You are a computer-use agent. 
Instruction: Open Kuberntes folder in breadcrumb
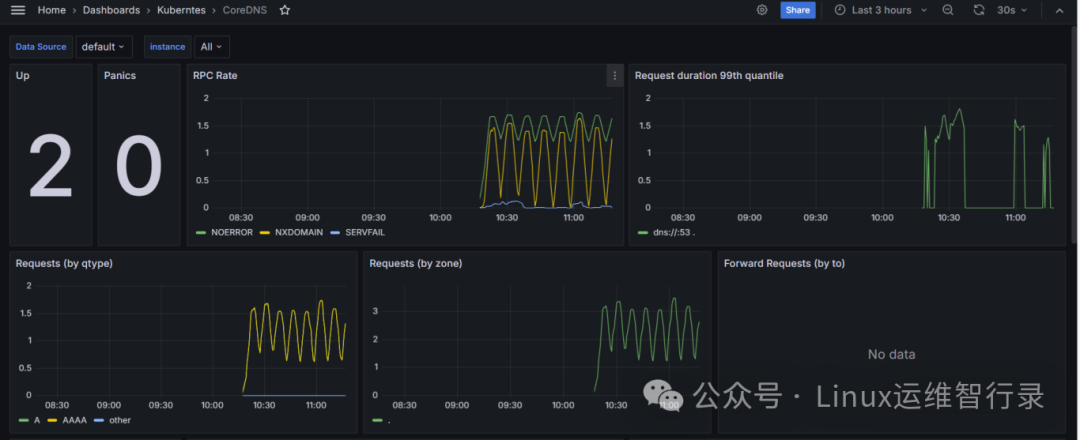(180, 10)
